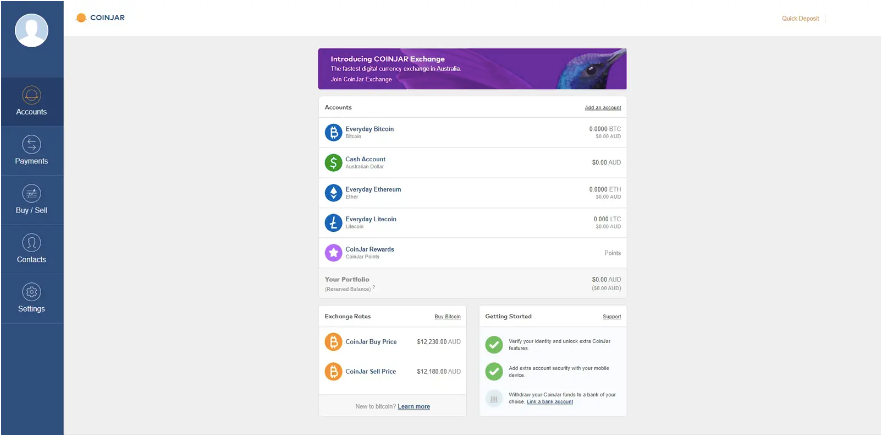Open the Everyday Ethereum account name
884x439 pixels.
click(373, 189)
